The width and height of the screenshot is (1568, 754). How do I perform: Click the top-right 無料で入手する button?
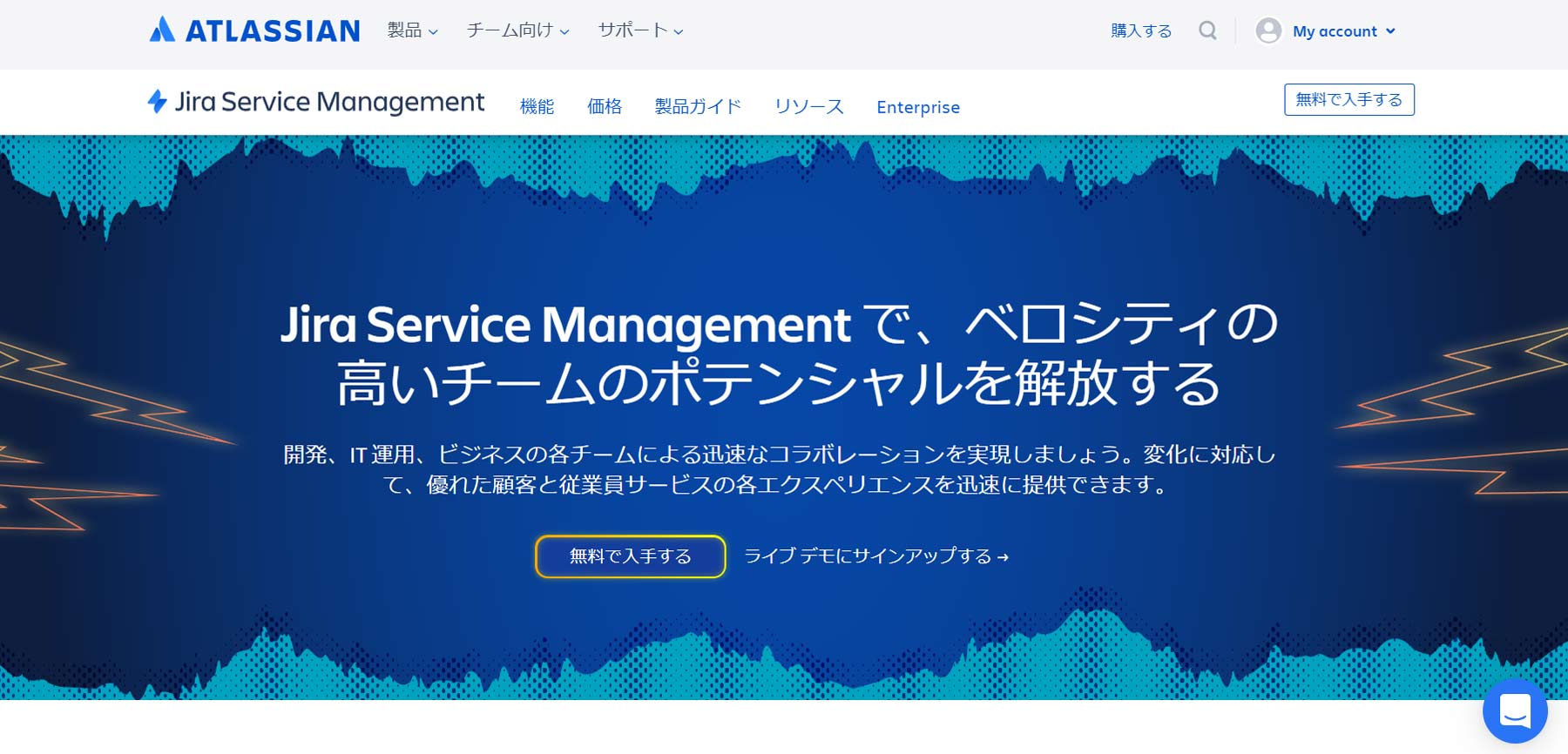[1348, 99]
